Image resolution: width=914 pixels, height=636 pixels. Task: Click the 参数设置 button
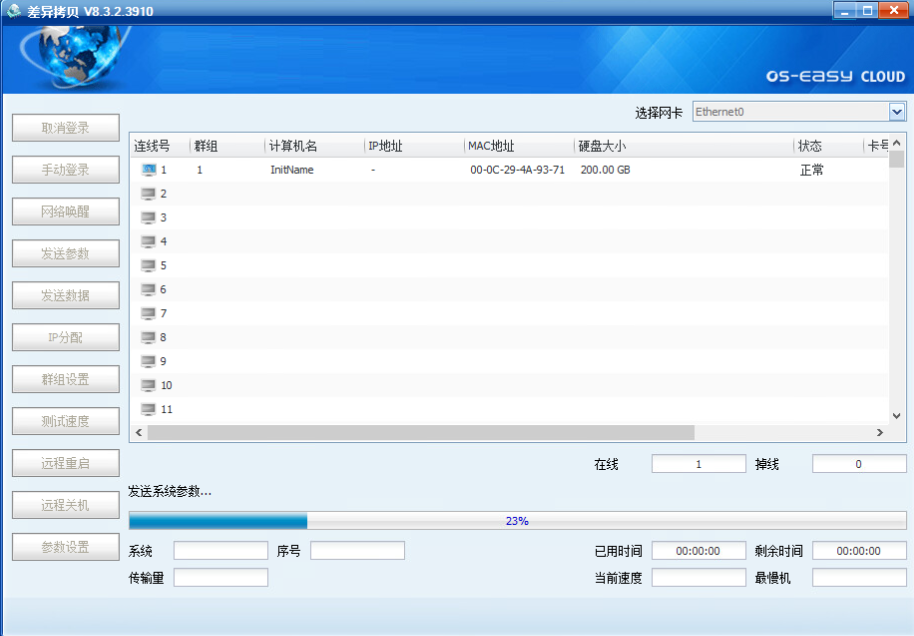(x=66, y=547)
